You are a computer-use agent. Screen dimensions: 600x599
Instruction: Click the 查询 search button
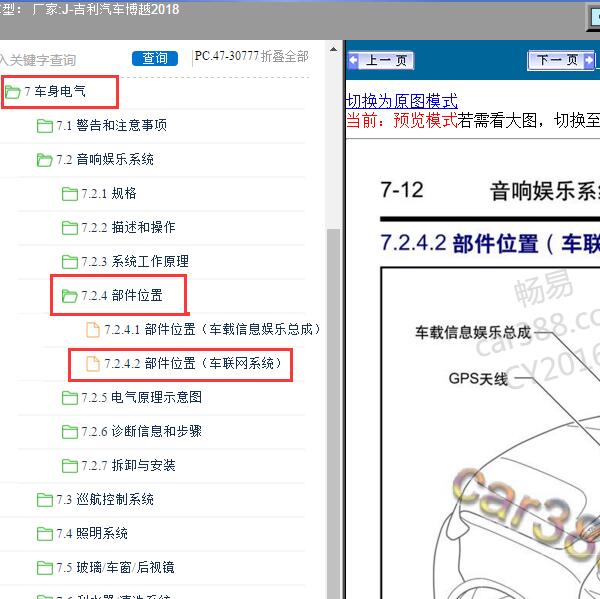(155, 59)
